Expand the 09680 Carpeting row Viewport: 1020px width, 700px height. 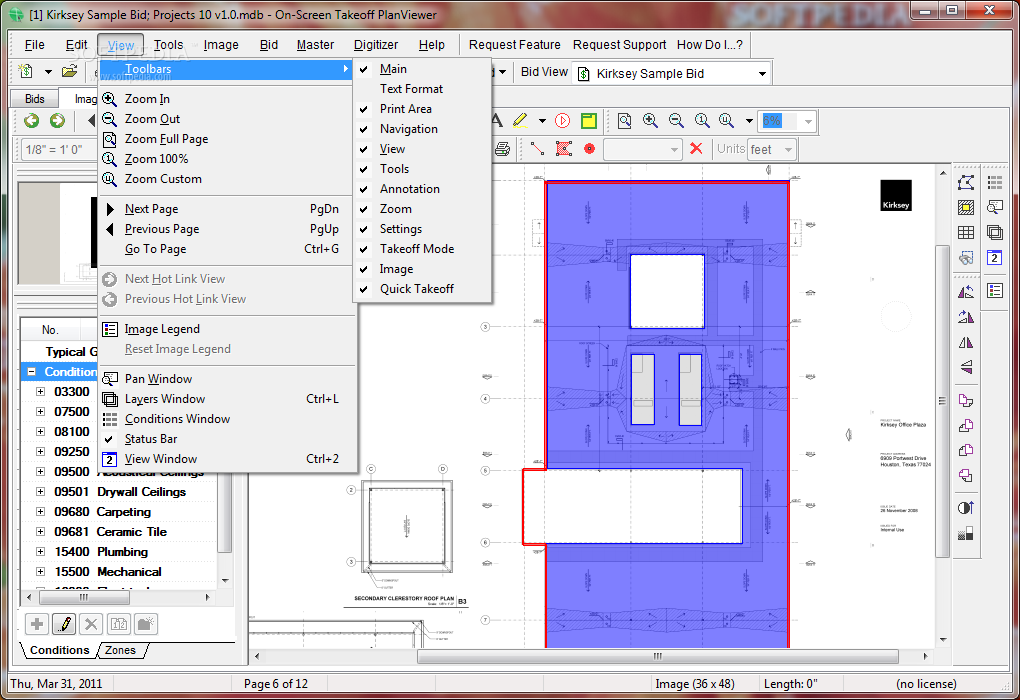tap(40, 512)
